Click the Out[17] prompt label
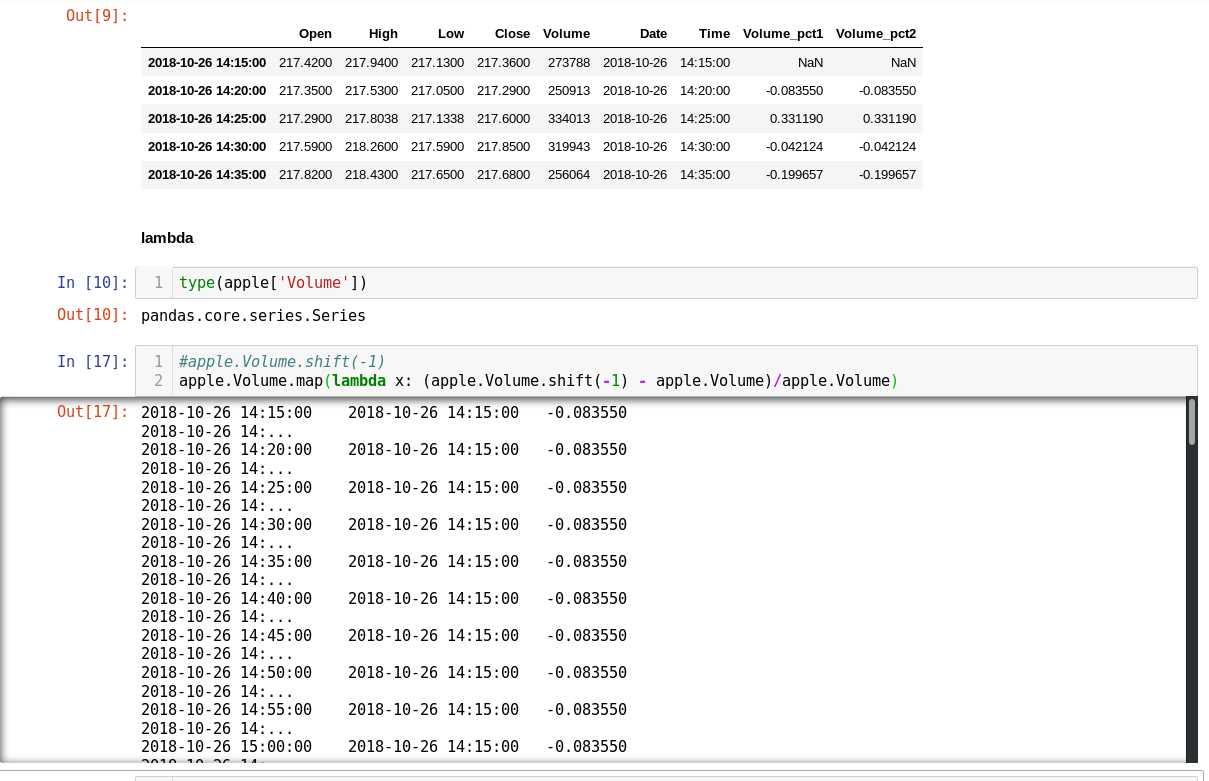The height and width of the screenshot is (781, 1209). coord(93,411)
